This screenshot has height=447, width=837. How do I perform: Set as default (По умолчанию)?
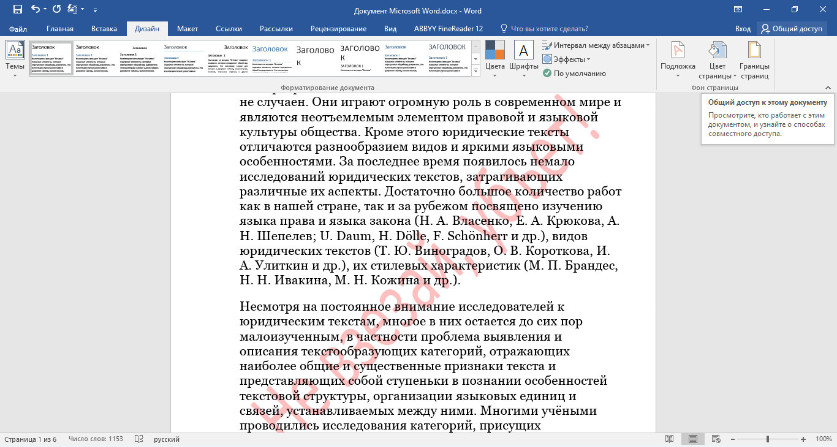pyautogui.click(x=574, y=73)
